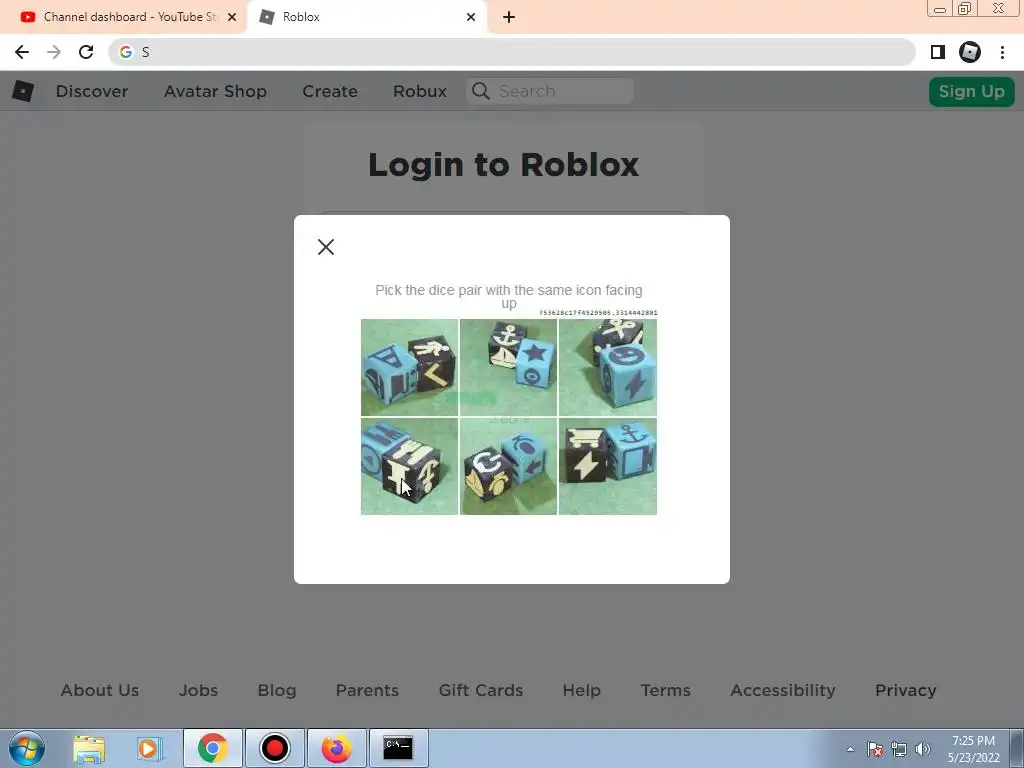Switch to the YouTube Studio Channel dashboard tab
Image resolution: width=1024 pixels, height=768 pixels.
click(123, 17)
